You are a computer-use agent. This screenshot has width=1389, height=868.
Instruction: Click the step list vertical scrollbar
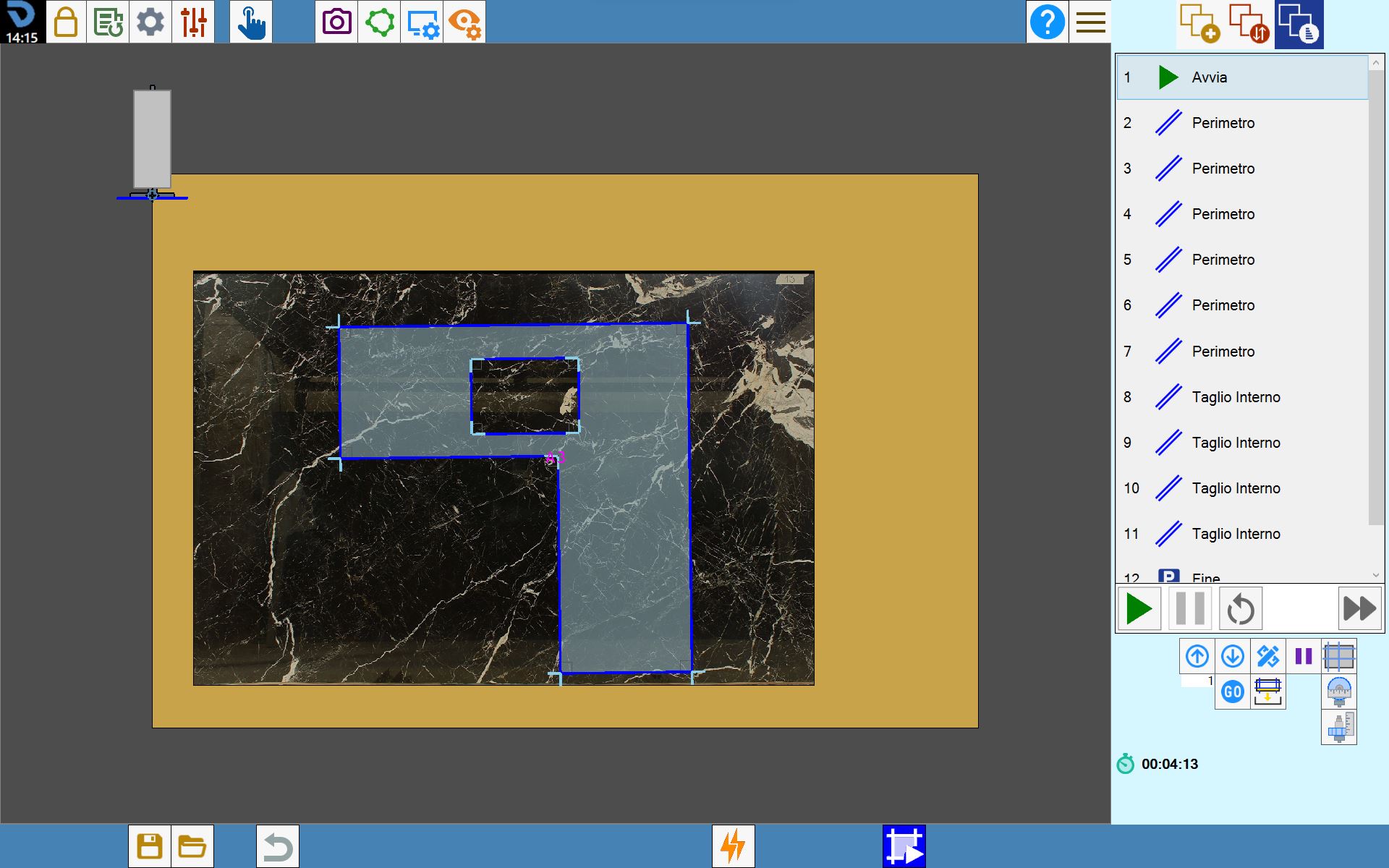(x=1376, y=297)
